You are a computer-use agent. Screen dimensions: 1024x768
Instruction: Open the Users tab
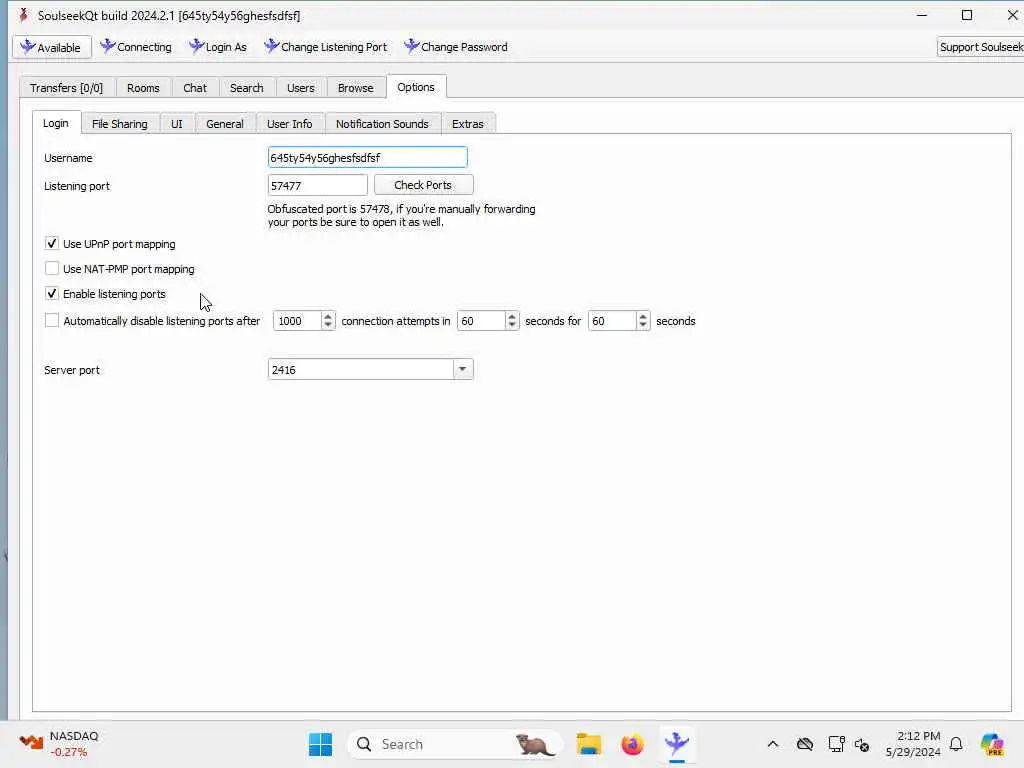[300, 88]
